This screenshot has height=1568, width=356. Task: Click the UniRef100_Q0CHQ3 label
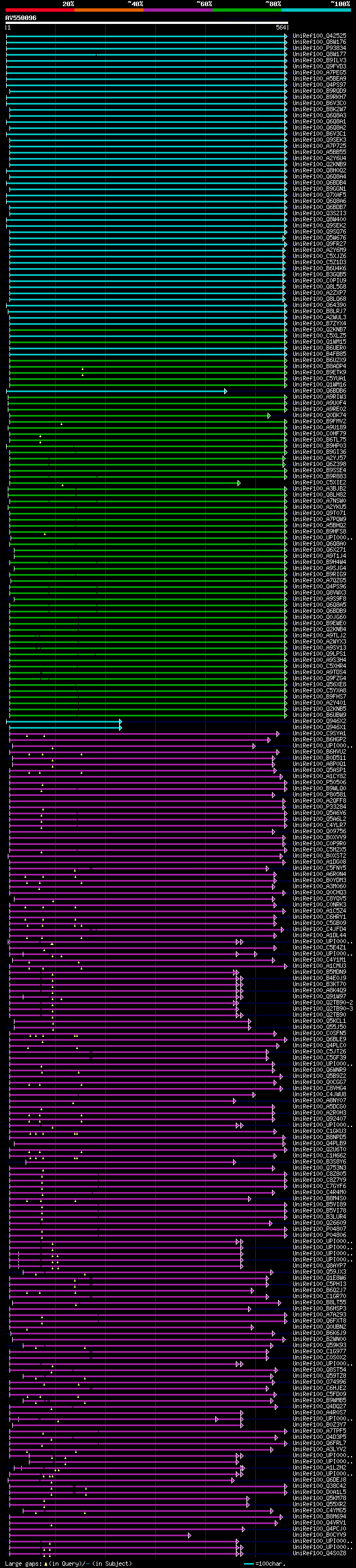tap(319, 892)
